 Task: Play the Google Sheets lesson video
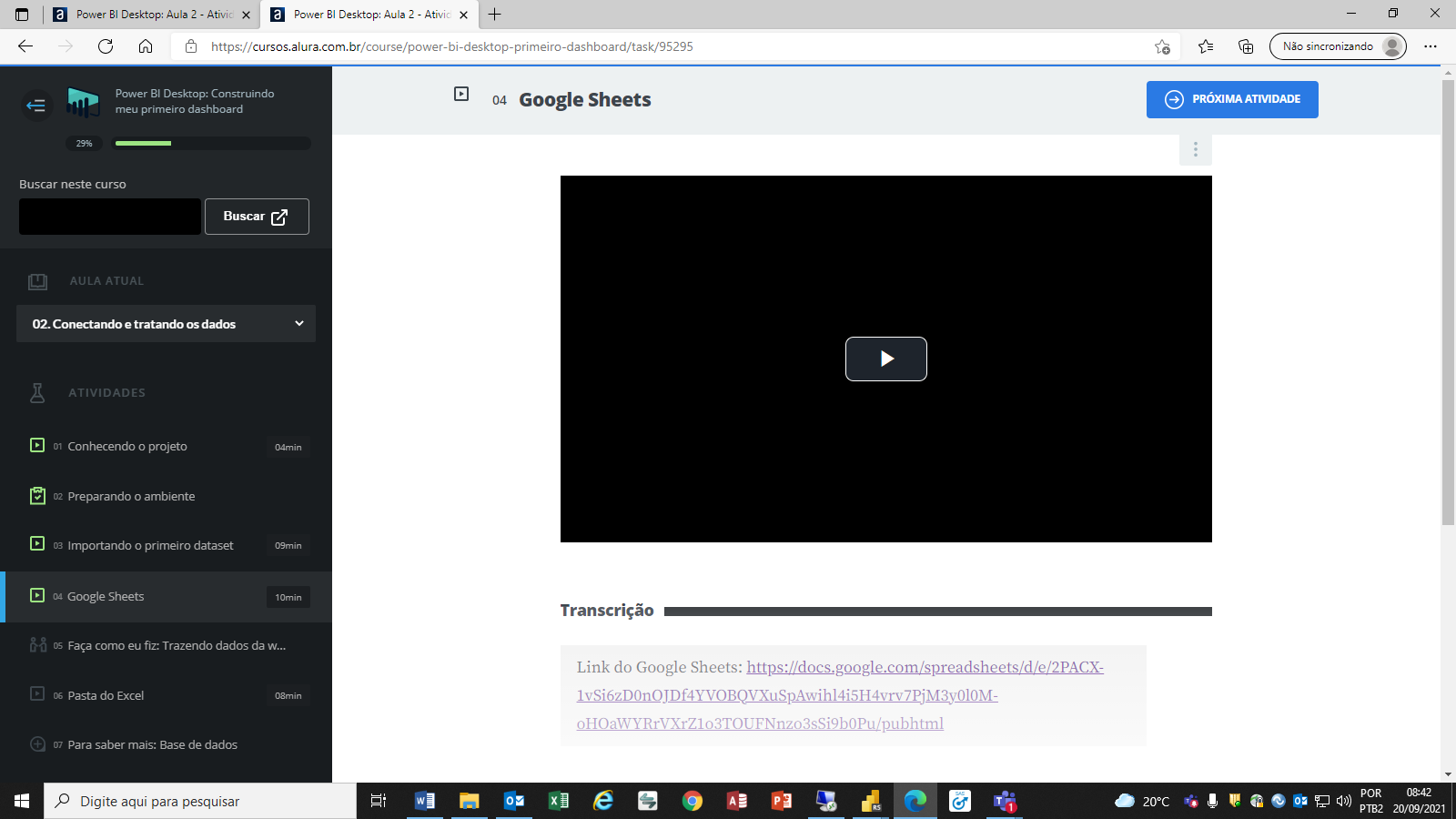pos(885,359)
